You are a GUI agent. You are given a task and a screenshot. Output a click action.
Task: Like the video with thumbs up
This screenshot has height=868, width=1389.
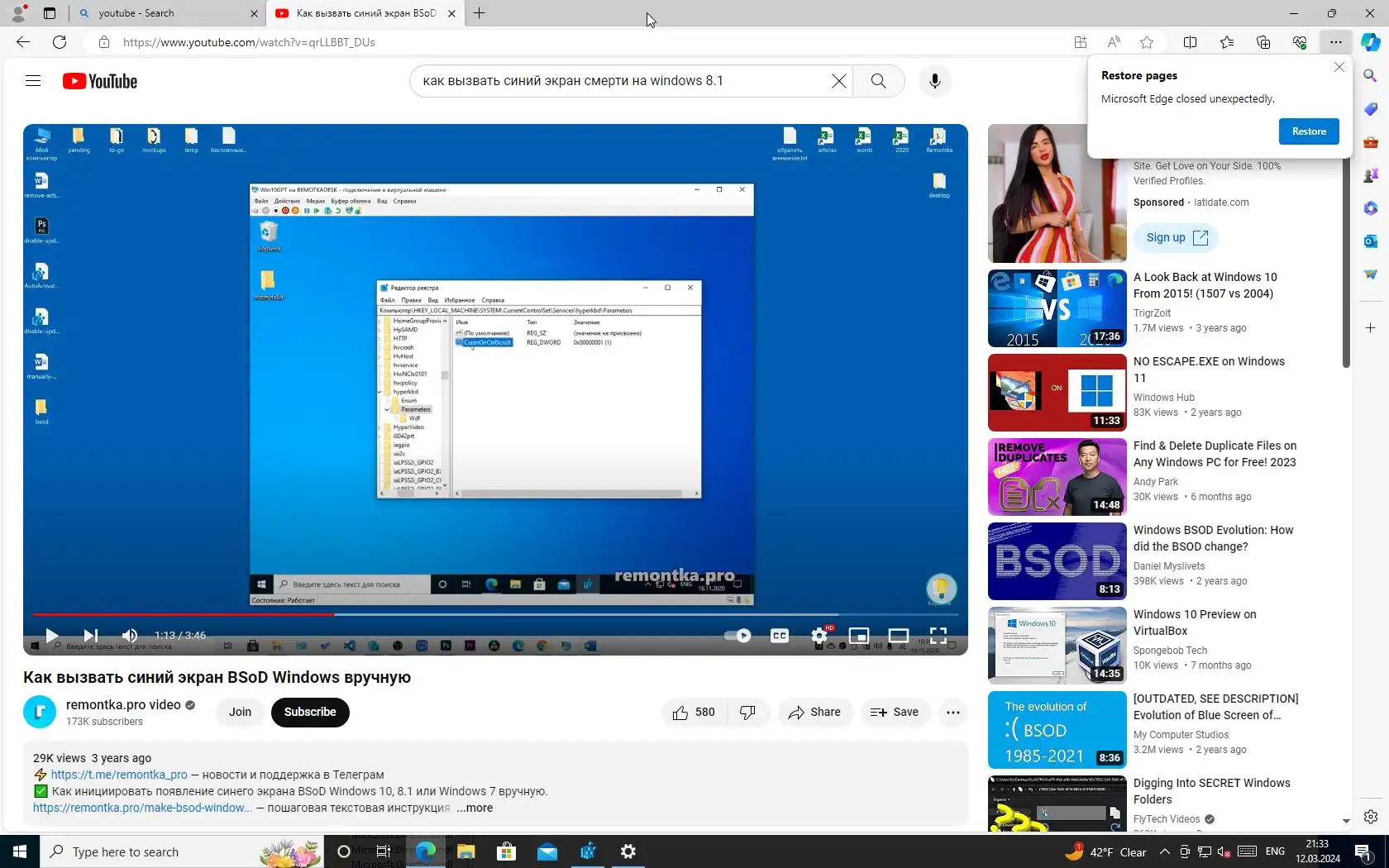pos(694,713)
